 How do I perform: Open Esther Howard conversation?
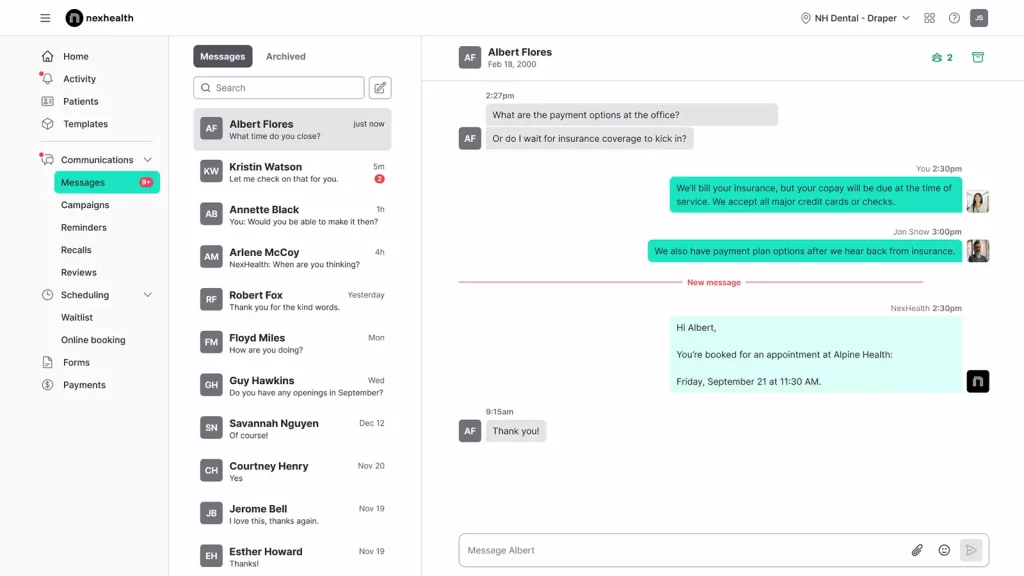pyautogui.click(x=292, y=556)
